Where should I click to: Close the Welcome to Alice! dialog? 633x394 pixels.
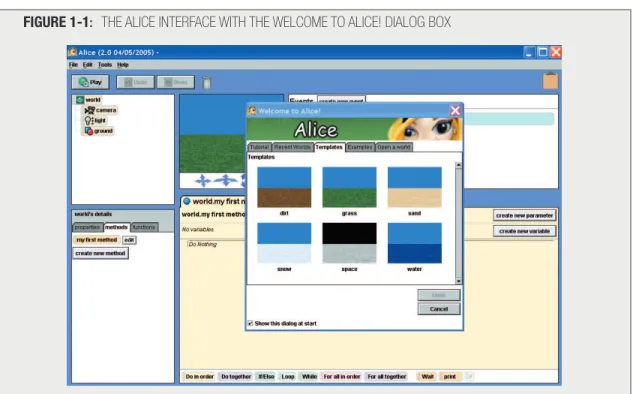[455, 110]
